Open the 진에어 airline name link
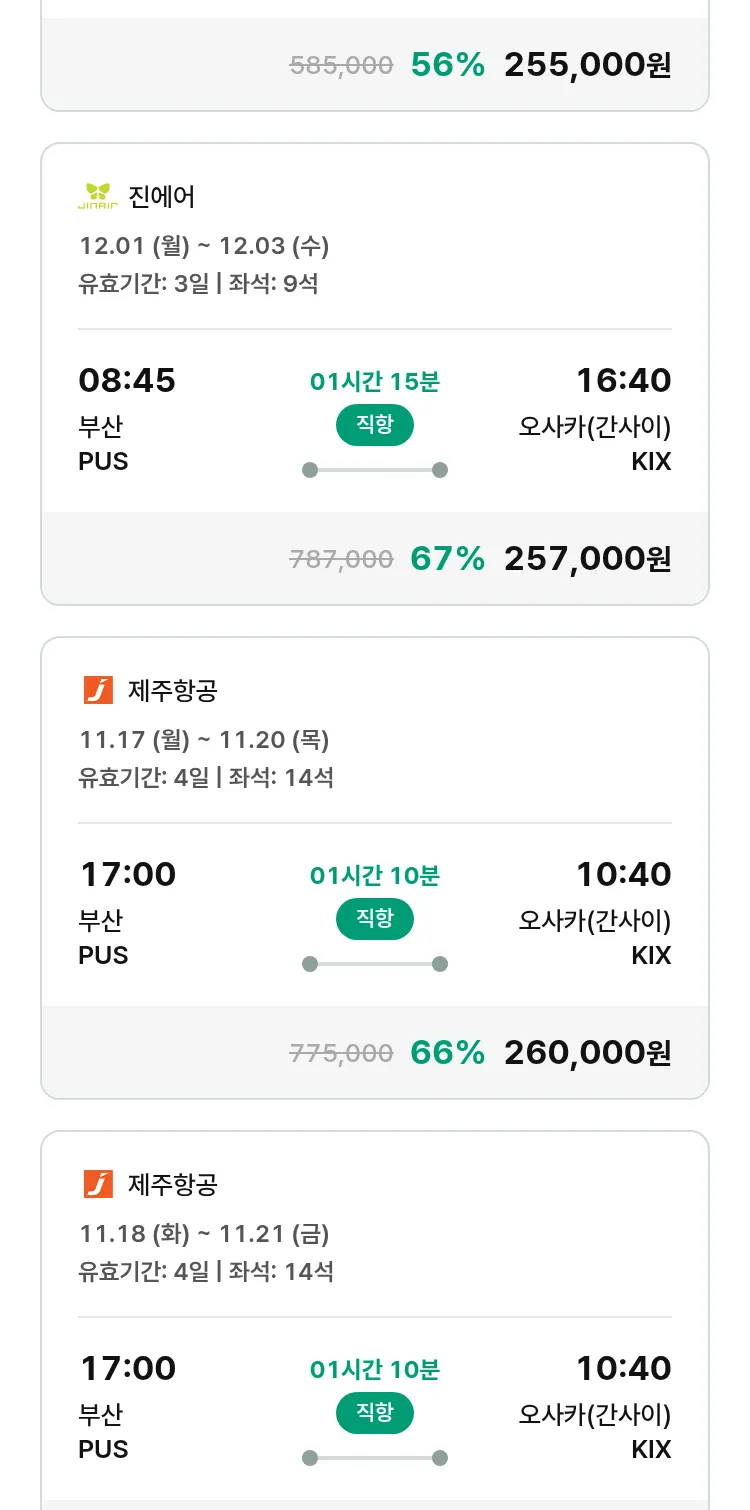 pos(162,196)
